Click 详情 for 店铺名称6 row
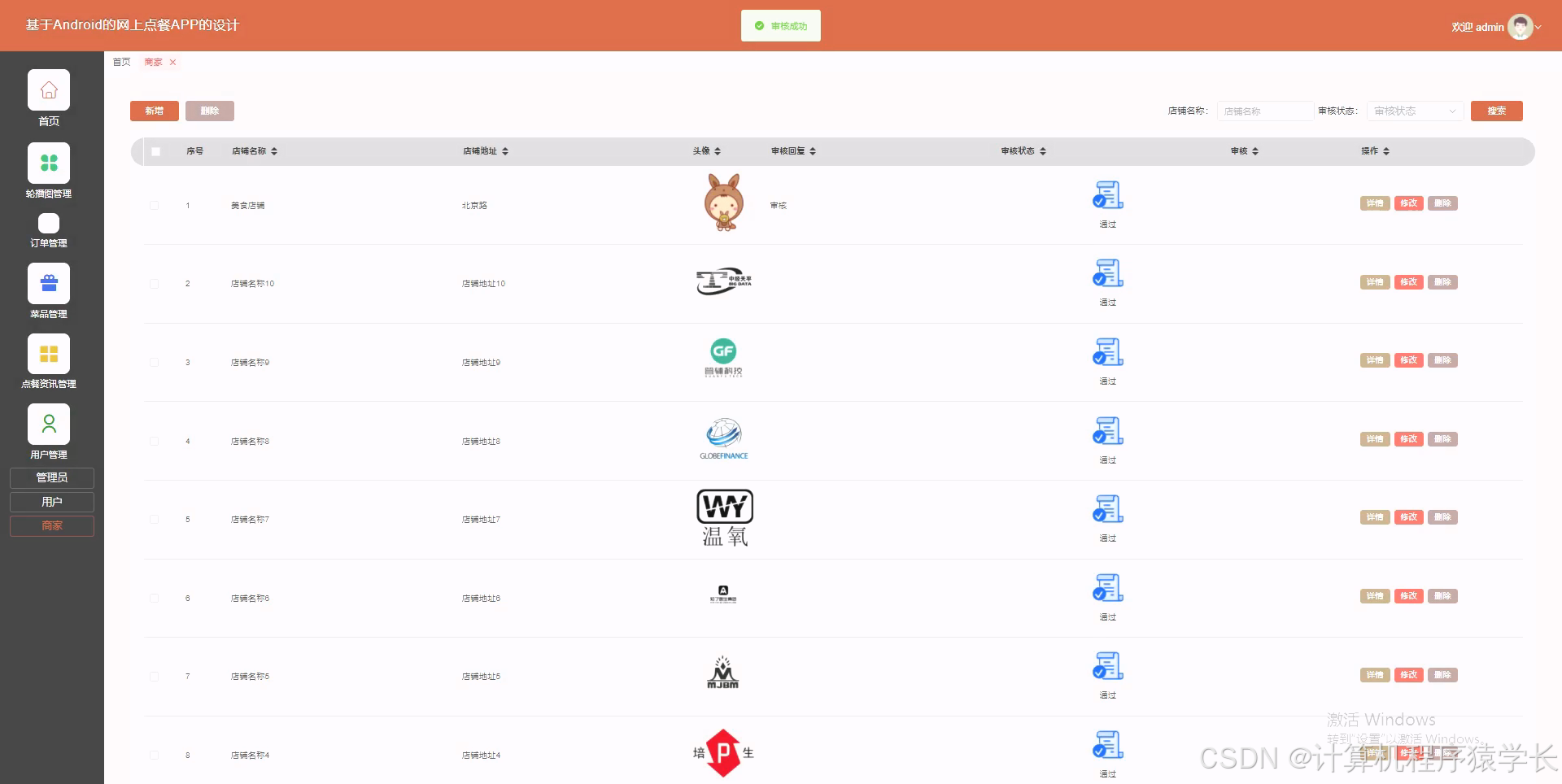This screenshot has height=784, width=1562. (1375, 596)
